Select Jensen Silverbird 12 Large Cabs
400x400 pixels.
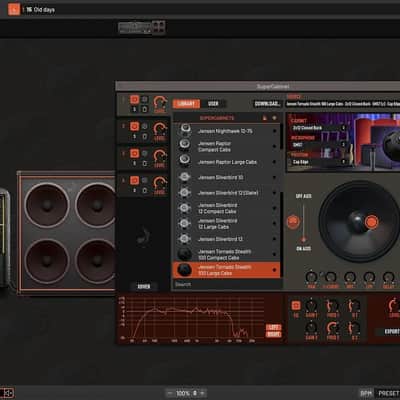[227, 224]
